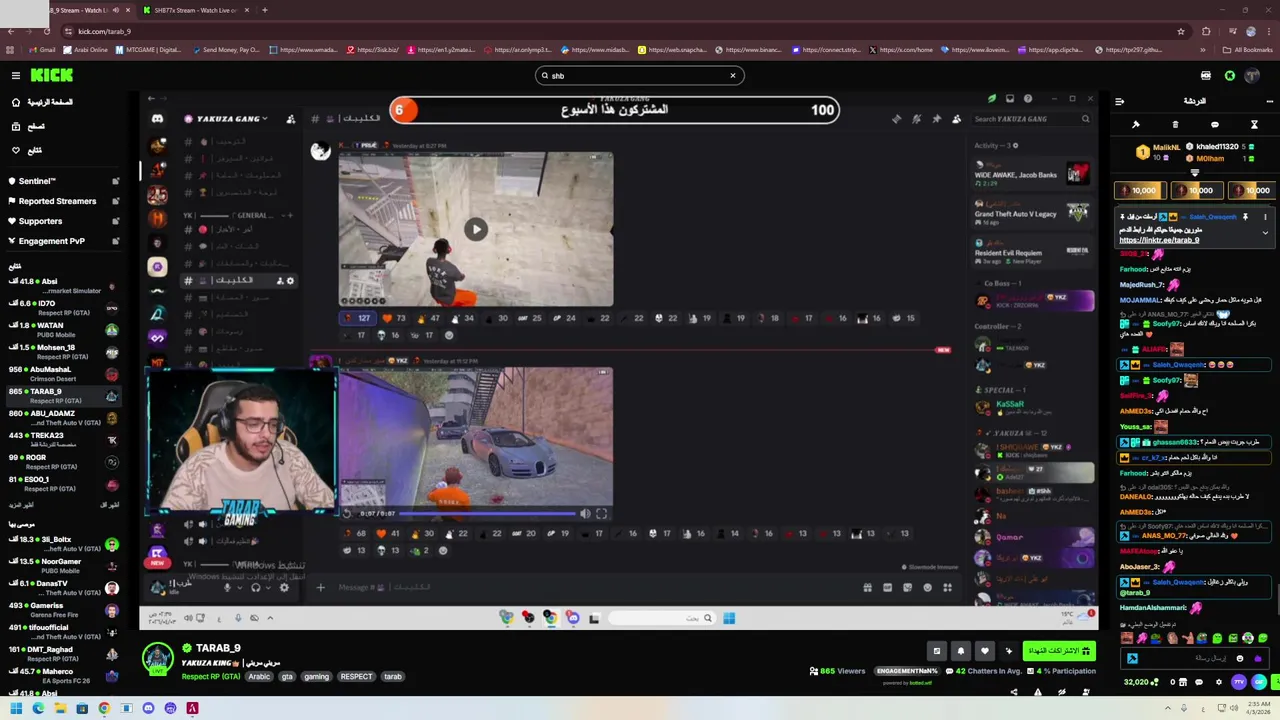Click the sparkle icon beside gift button
Screen dimensions: 1280x720
(1008, 651)
